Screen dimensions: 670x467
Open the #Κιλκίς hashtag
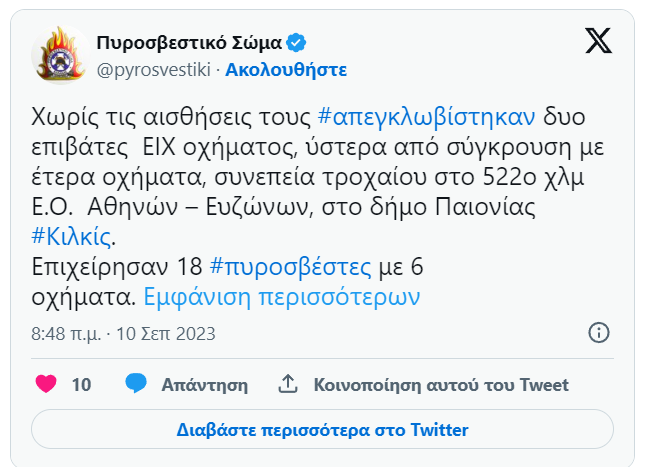click(x=71, y=237)
